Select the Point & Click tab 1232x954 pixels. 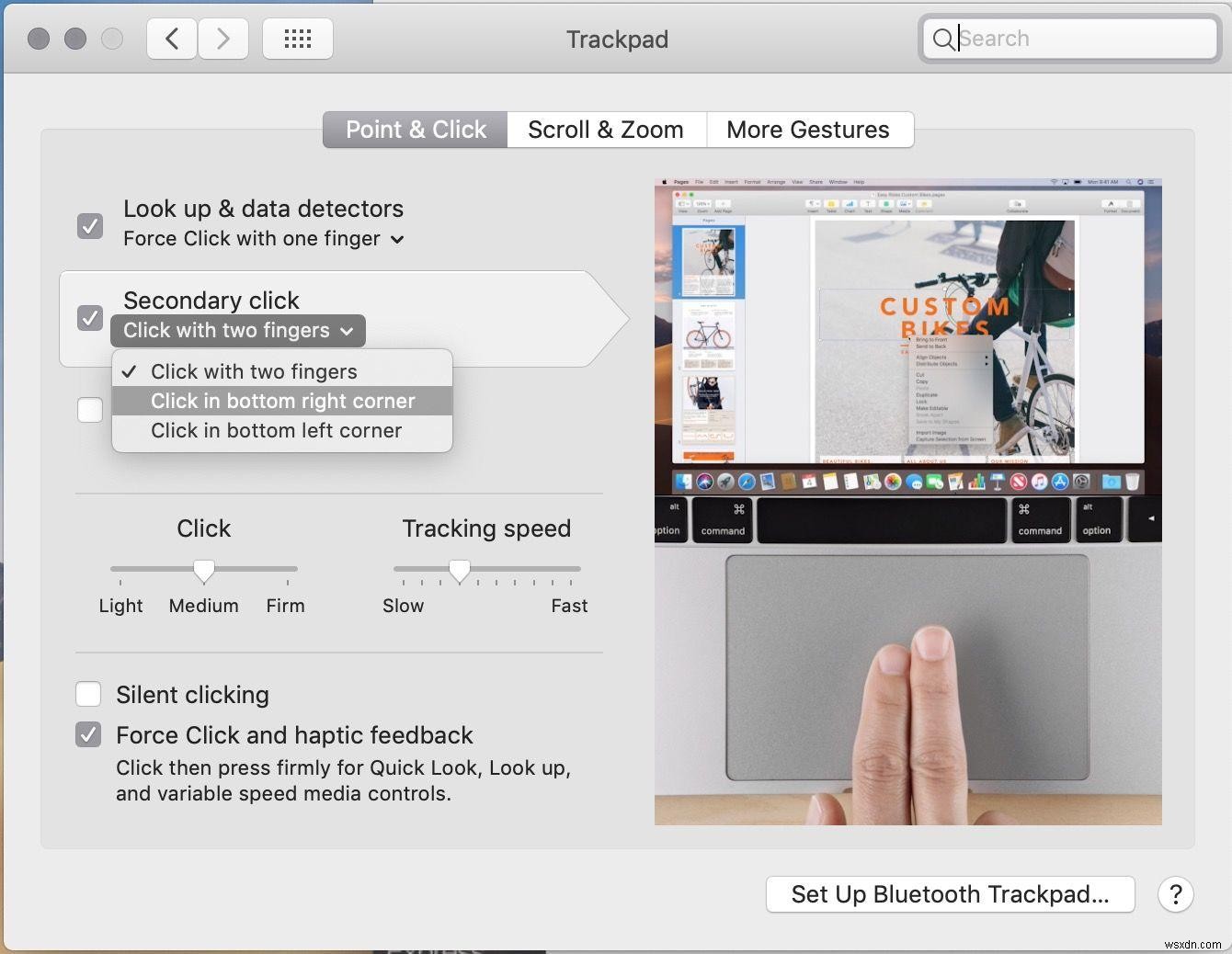click(415, 130)
